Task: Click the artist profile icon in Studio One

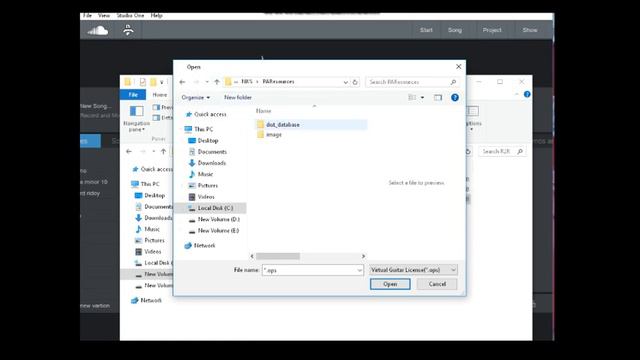Action: coord(128,30)
